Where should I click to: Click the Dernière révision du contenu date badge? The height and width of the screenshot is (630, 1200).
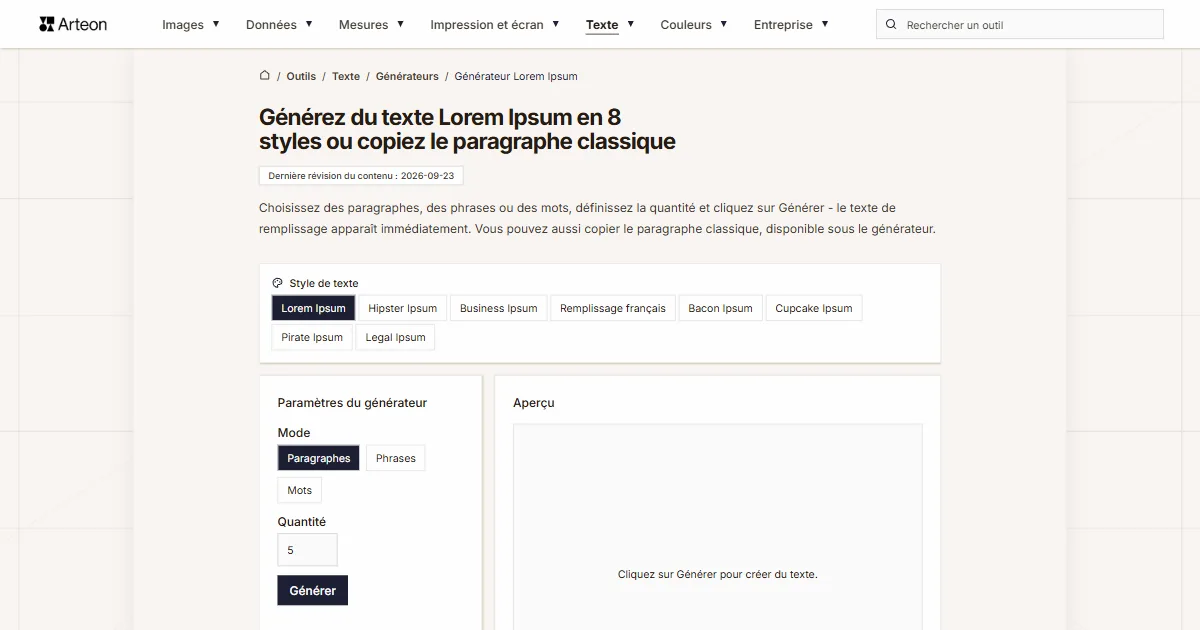361,175
